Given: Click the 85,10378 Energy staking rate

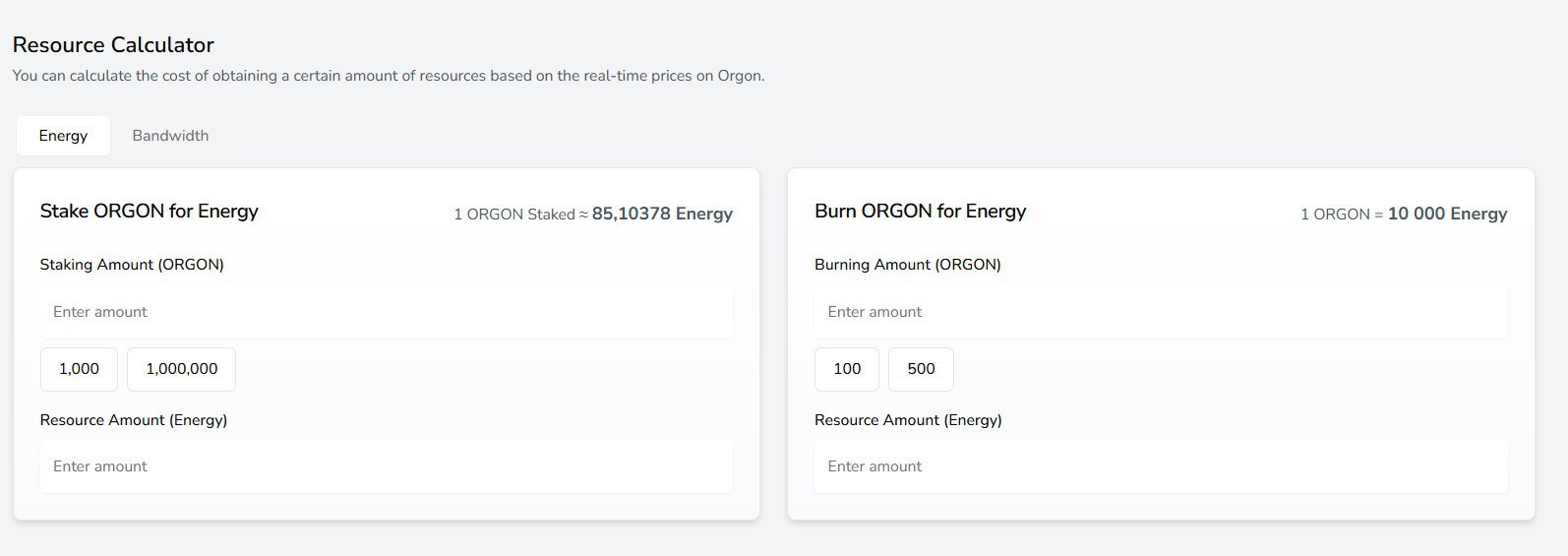Looking at the screenshot, I should coord(662,214).
